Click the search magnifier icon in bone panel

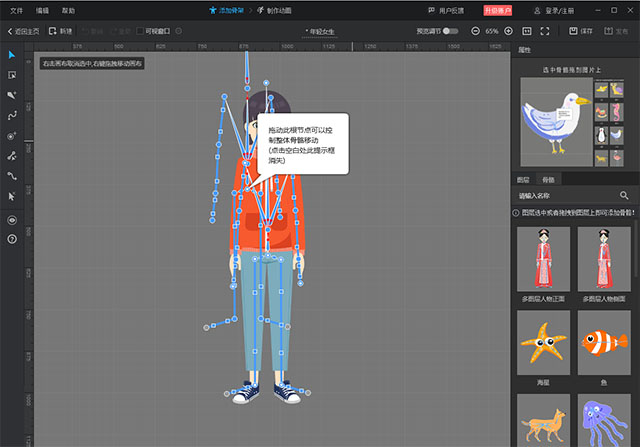[x=624, y=196]
